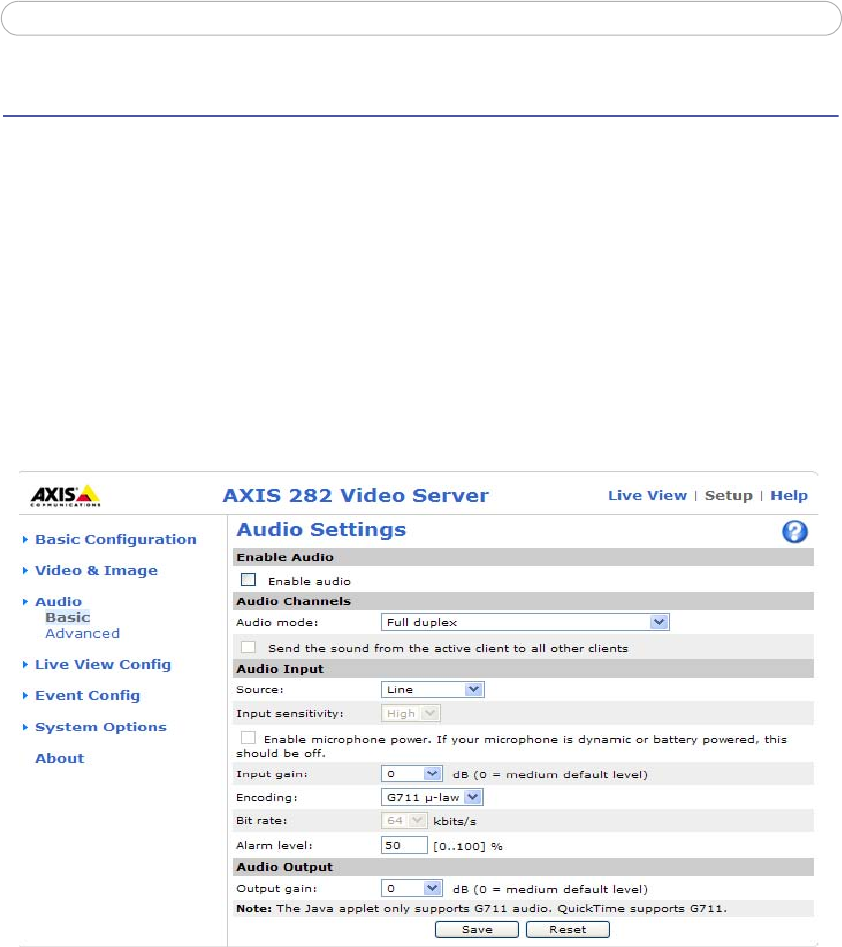Screen dimensions: 842x947
Task: Expand the Basic Configuration menu
Action: point(115,540)
